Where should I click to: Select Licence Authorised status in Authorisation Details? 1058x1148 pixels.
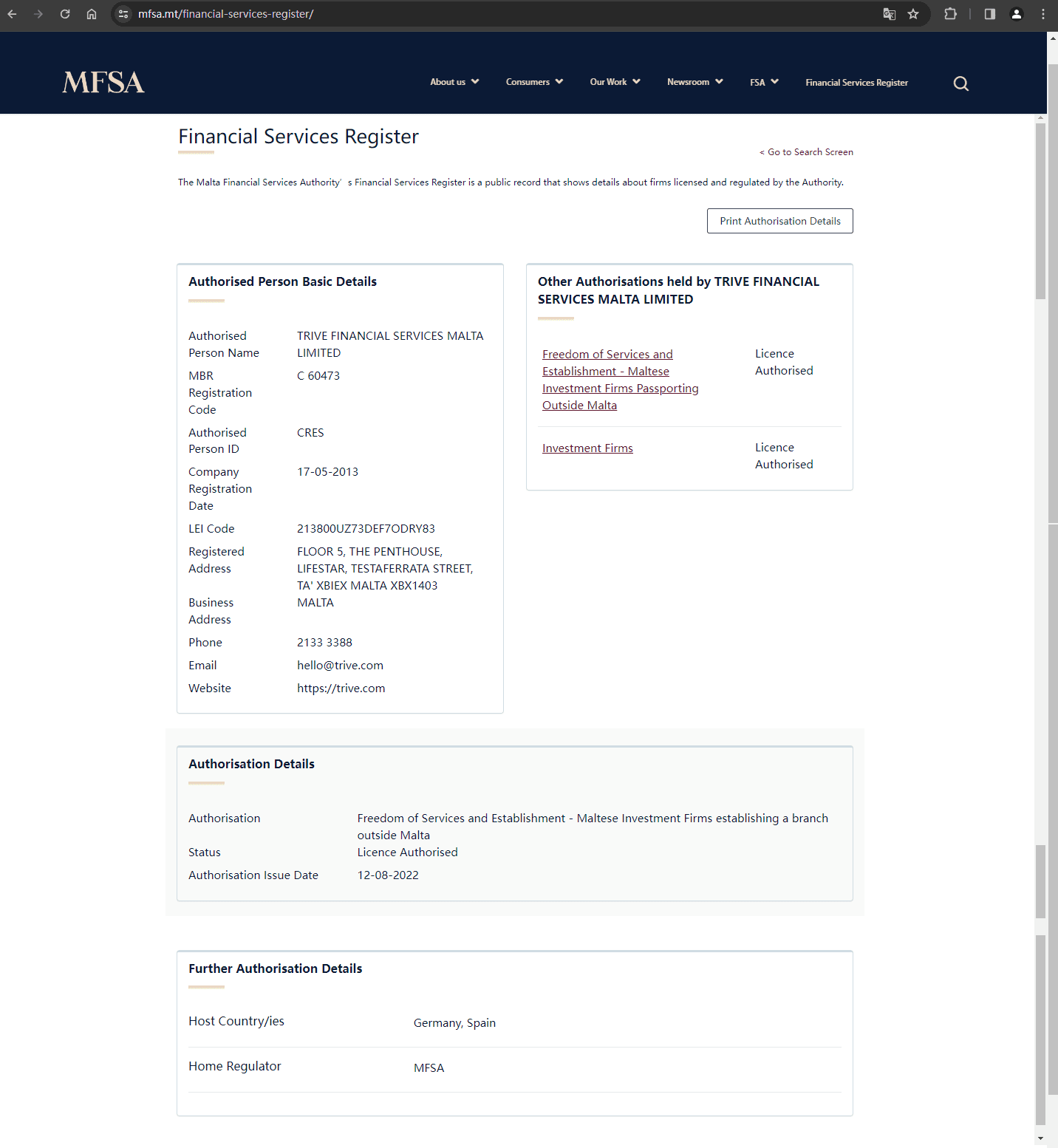point(407,853)
